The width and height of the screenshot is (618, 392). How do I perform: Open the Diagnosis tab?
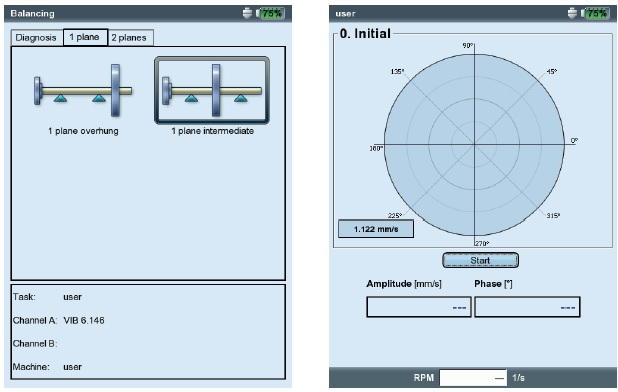pyautogui.click(x=36, y=38)
